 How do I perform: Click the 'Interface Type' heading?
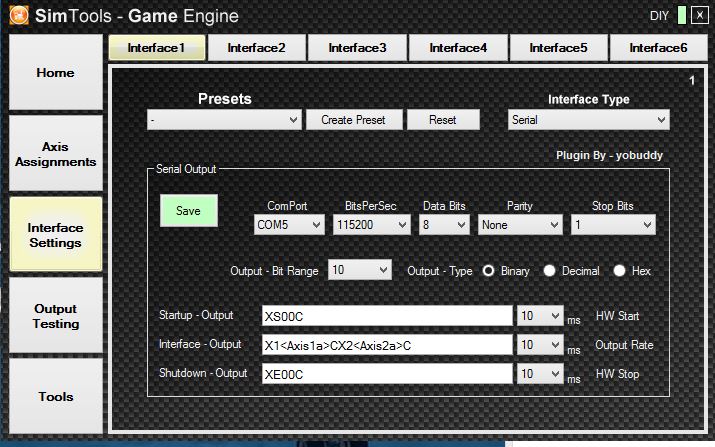point(589,100)
